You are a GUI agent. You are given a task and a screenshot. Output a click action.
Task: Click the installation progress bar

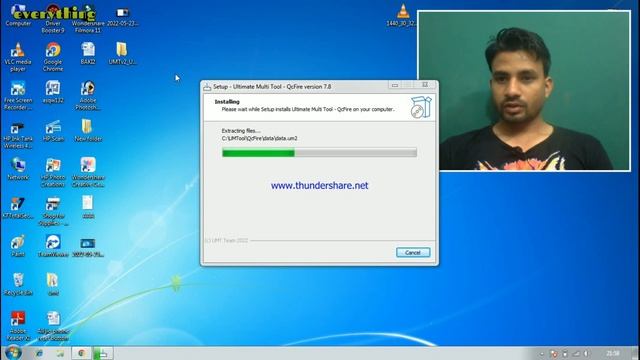coord(319,153)
